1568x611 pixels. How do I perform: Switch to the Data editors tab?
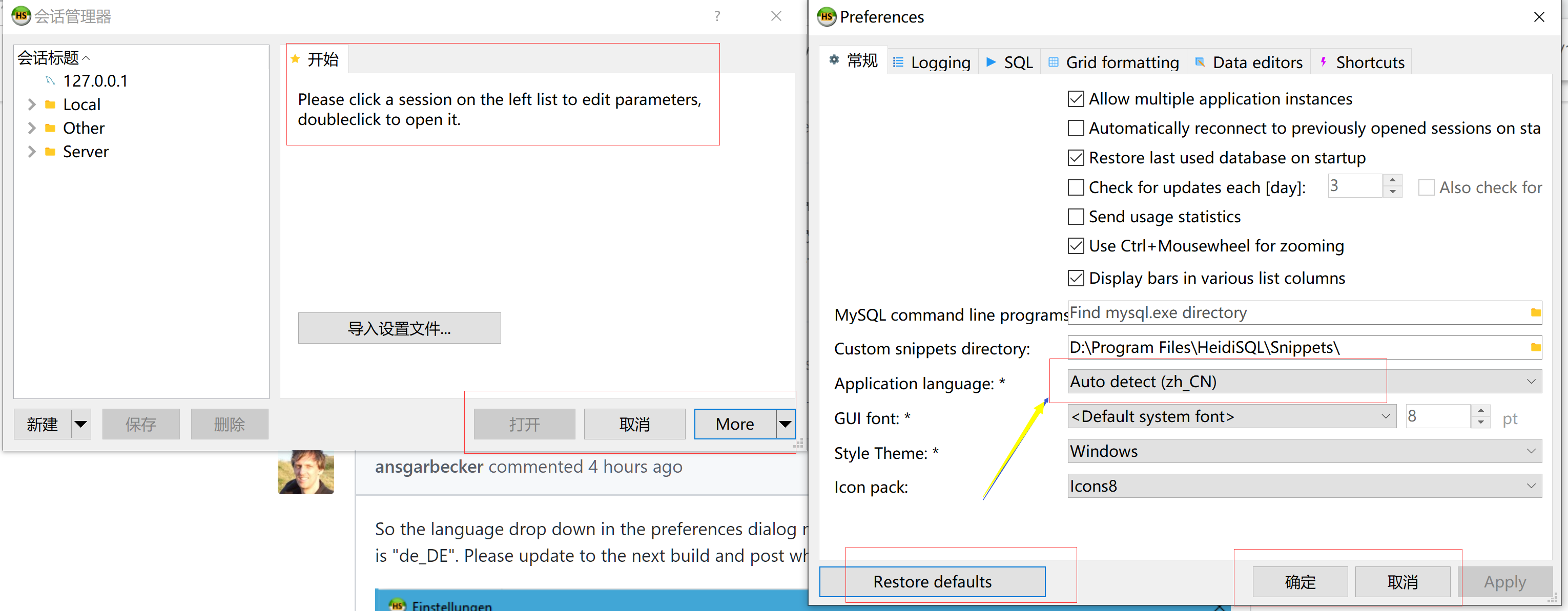pos(1248,62)
